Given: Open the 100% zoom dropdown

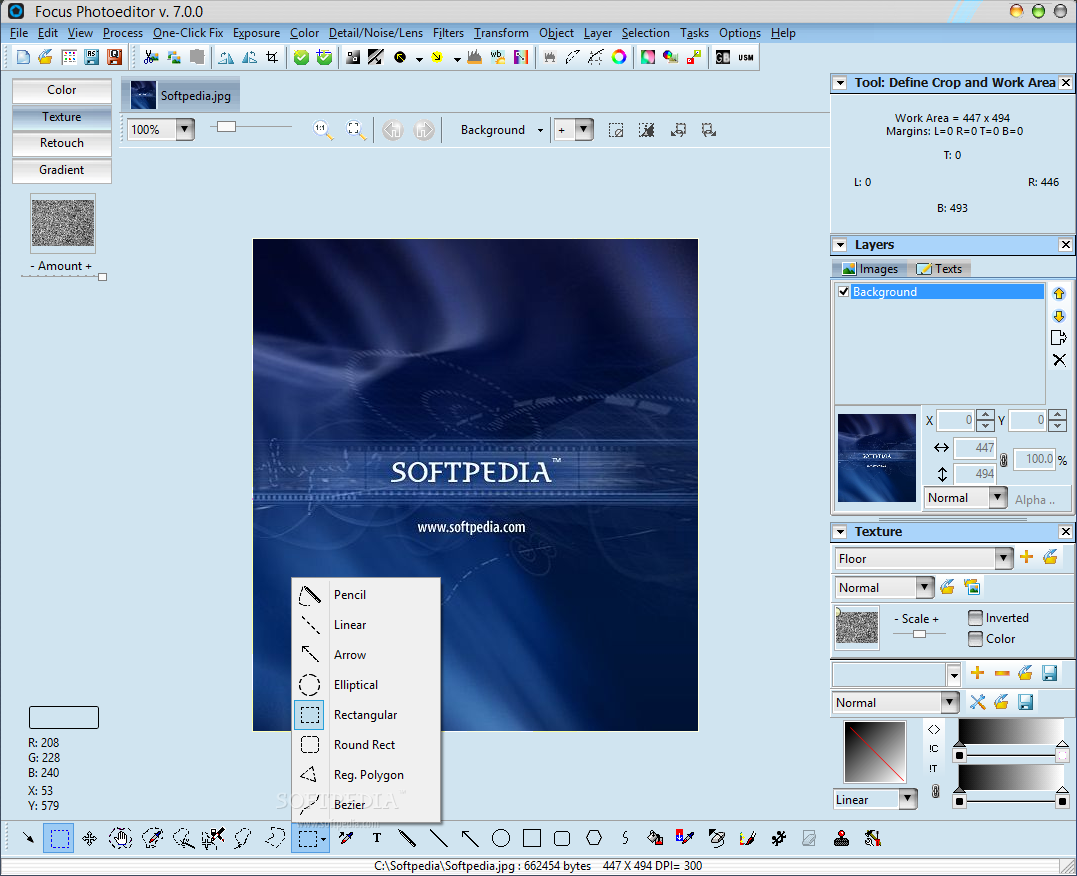Looking at the screenshot, I should tap(185, 129).
